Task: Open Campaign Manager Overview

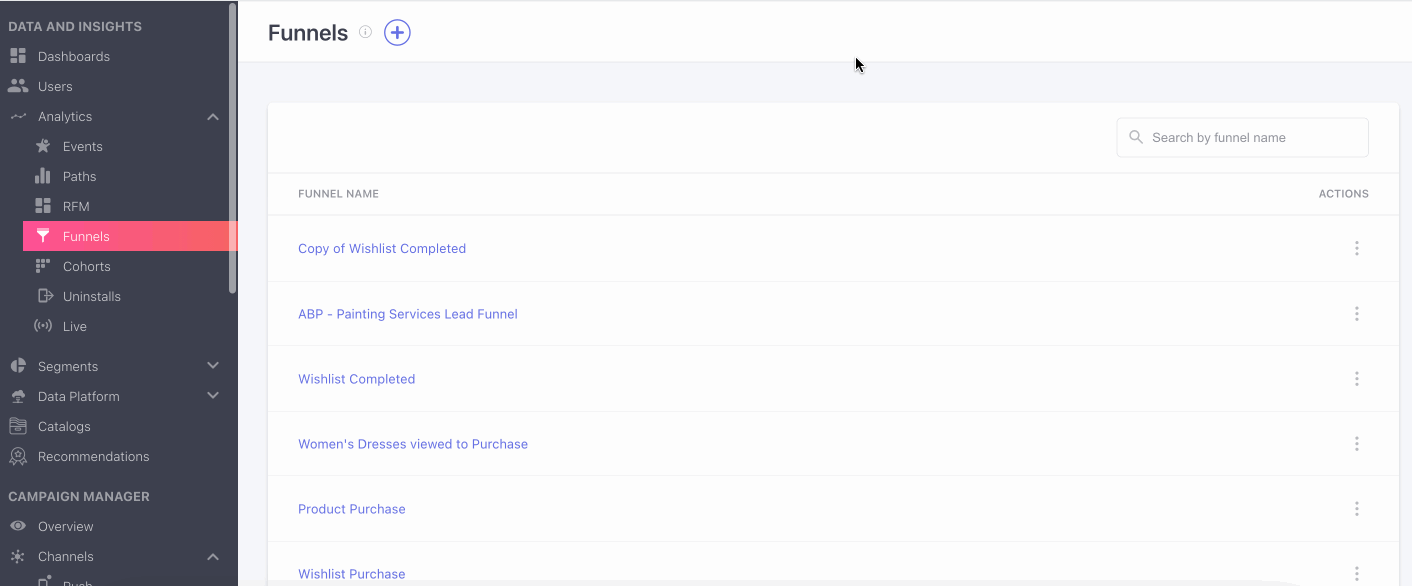Action: click(66, 526)
